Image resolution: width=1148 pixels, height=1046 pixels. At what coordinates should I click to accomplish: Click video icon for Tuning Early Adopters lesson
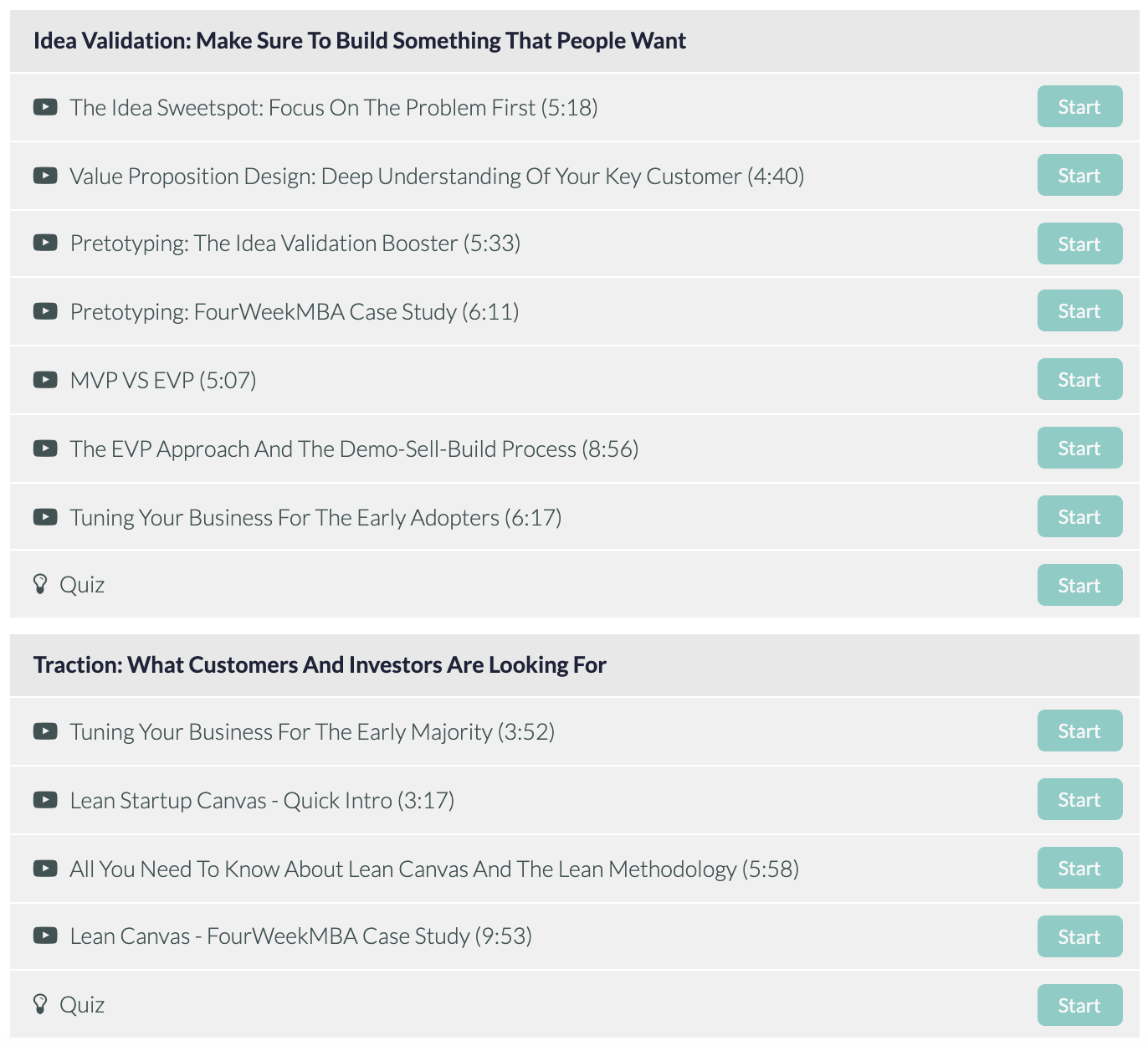45,517
